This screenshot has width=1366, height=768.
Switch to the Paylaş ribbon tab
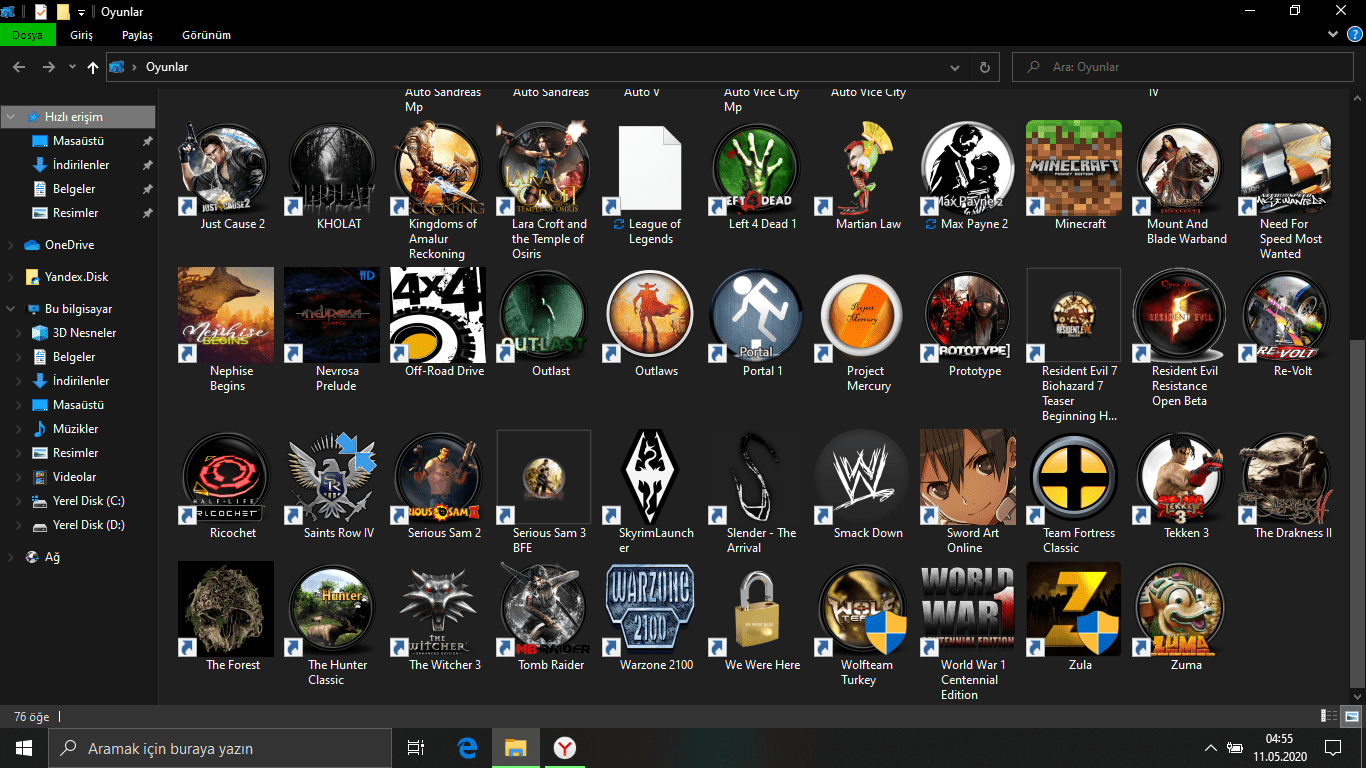click(137, 35)
